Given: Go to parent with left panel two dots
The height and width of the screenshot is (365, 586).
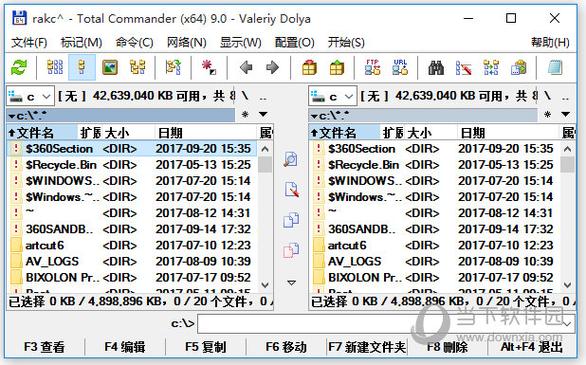Looking at the screenshot, I should 263,97.
